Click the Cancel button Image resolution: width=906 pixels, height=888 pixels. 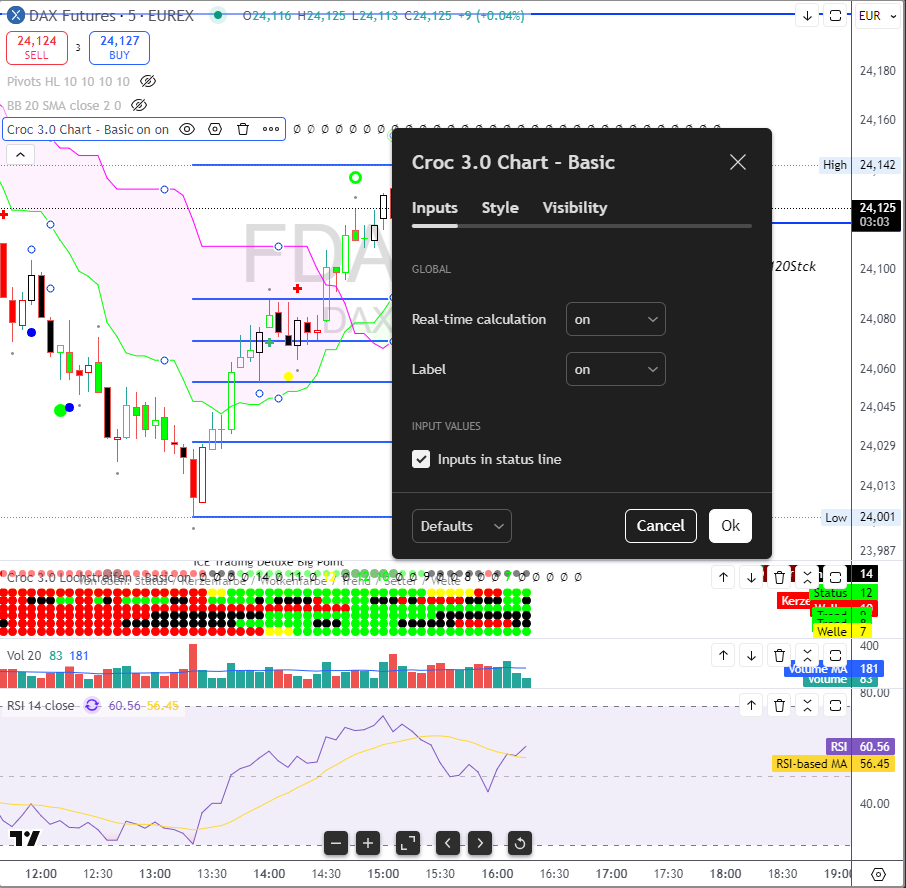(660, 526)
